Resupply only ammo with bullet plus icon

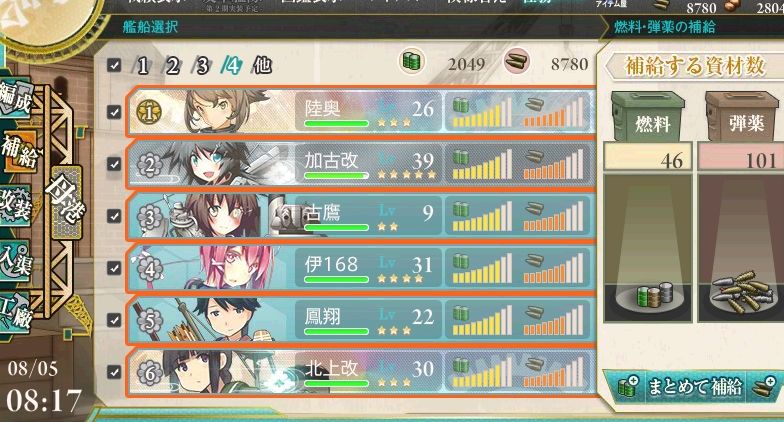click(x=764, y=386)
